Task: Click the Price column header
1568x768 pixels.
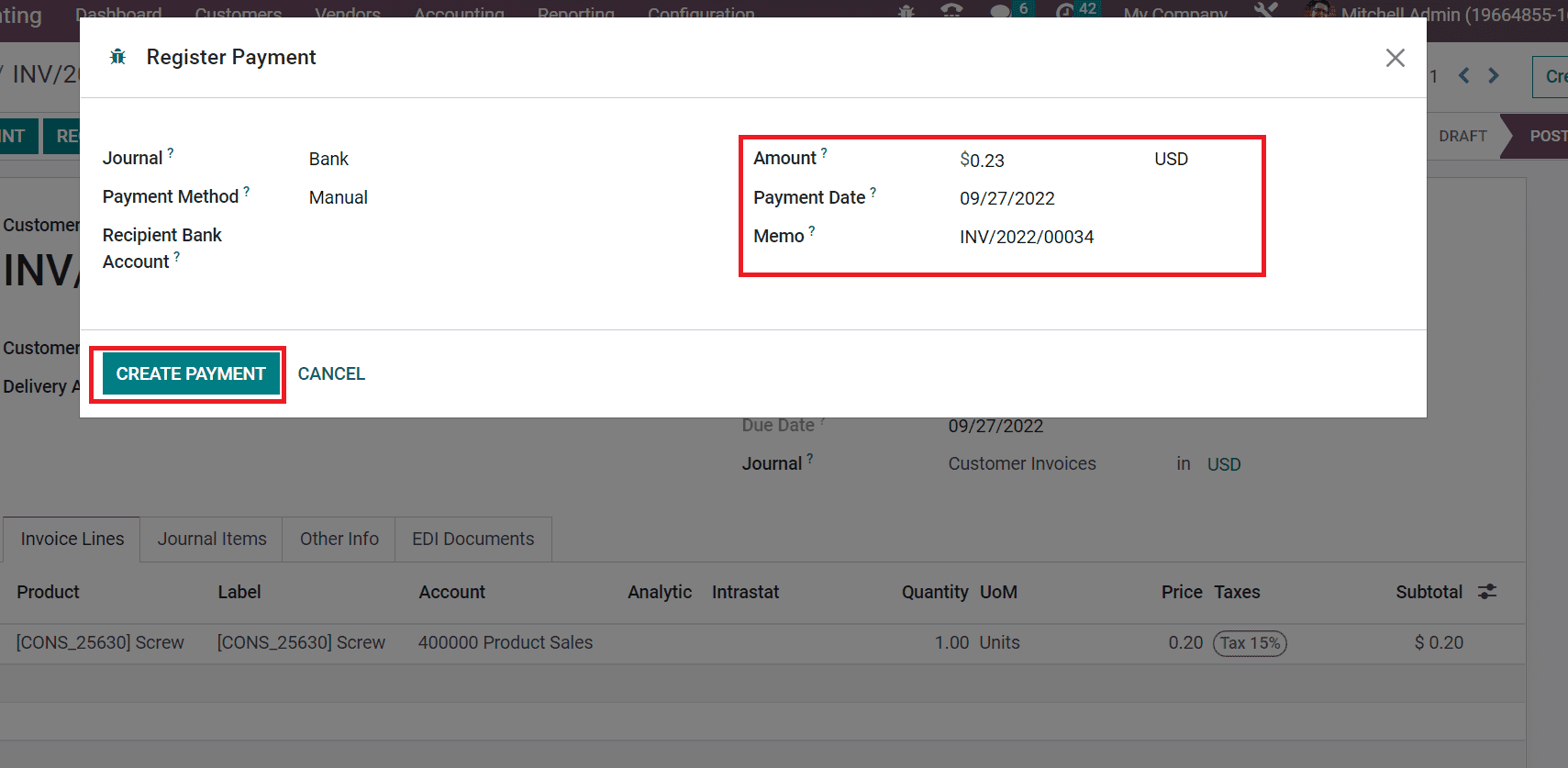Action: (x=1182, y=592)
